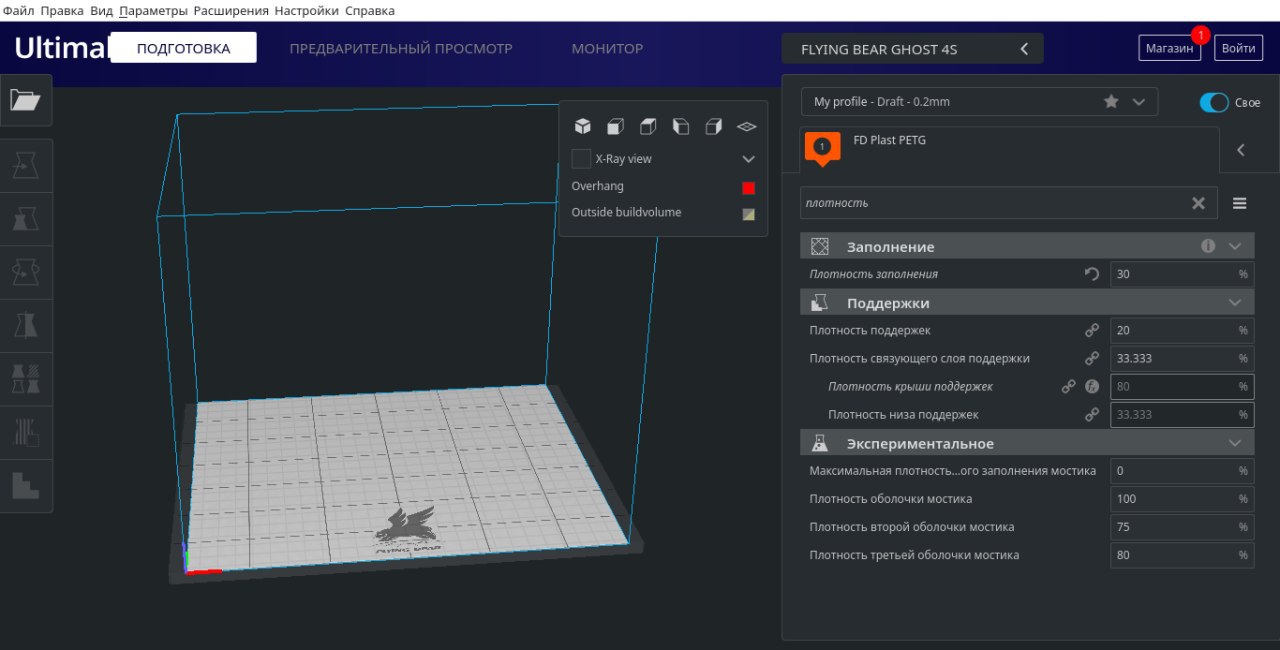The image size is (1280, 650).
Task: Select the Mirror tool in left toolbar
Action: (x=25, y=325)
